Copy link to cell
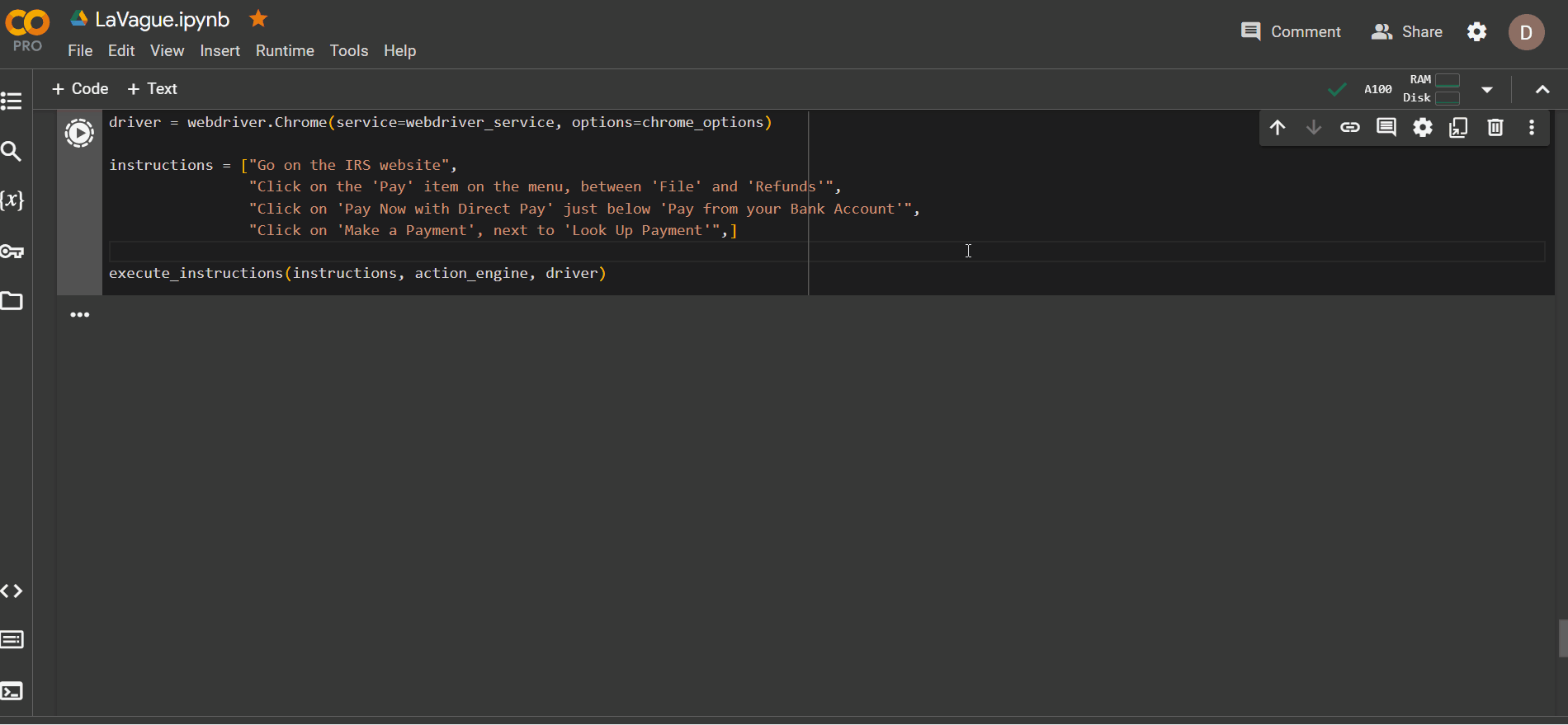 tap(1350, 127)
